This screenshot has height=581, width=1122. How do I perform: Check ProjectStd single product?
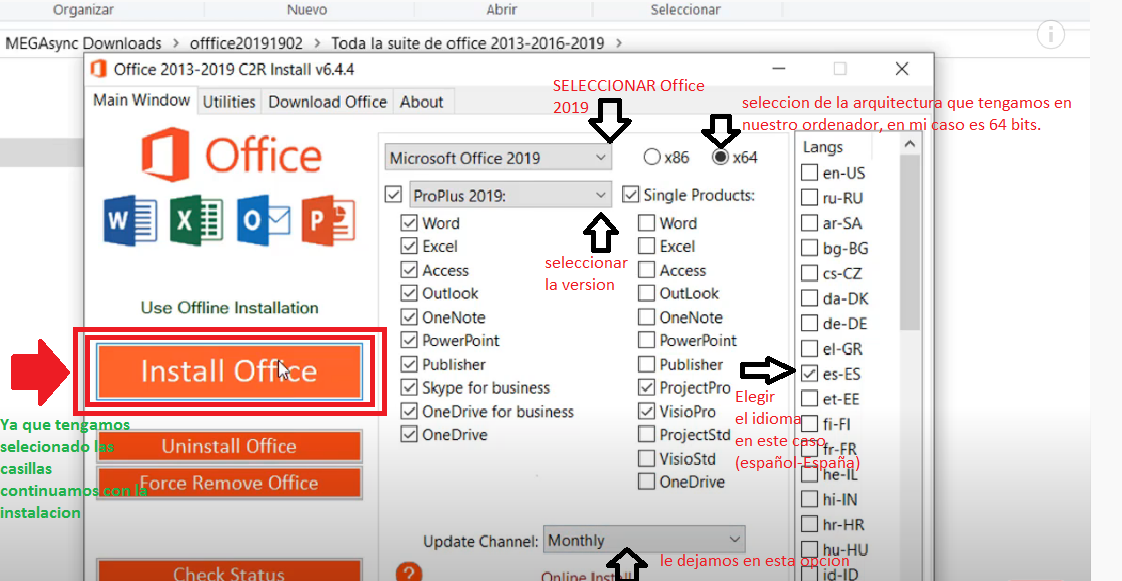pyautogui.click(x=646, y=434)
